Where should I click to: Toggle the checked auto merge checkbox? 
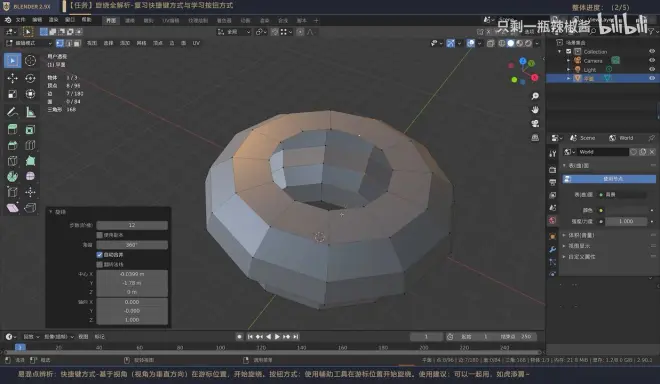pos(100,255)
